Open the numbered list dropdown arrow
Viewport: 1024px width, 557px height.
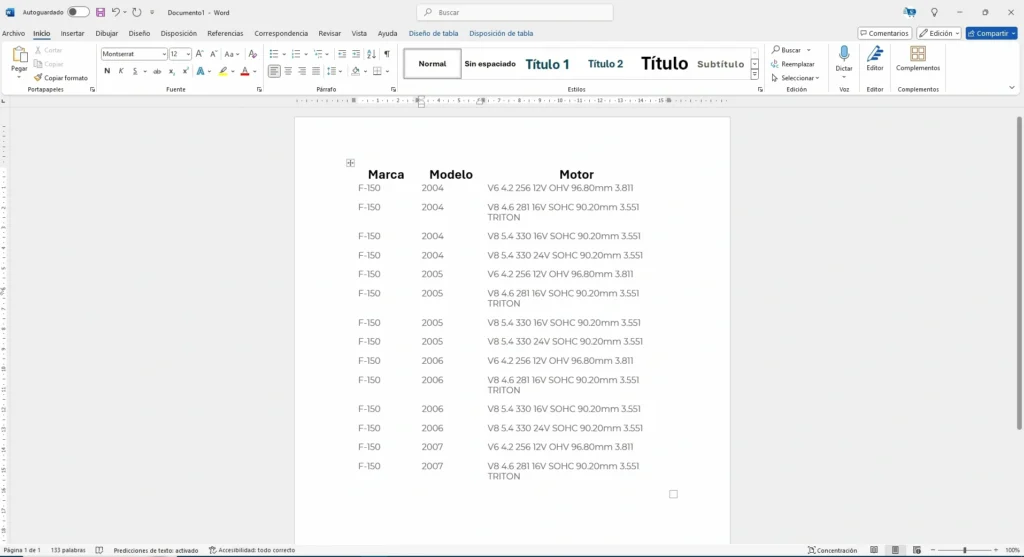[x=306, y=54]
